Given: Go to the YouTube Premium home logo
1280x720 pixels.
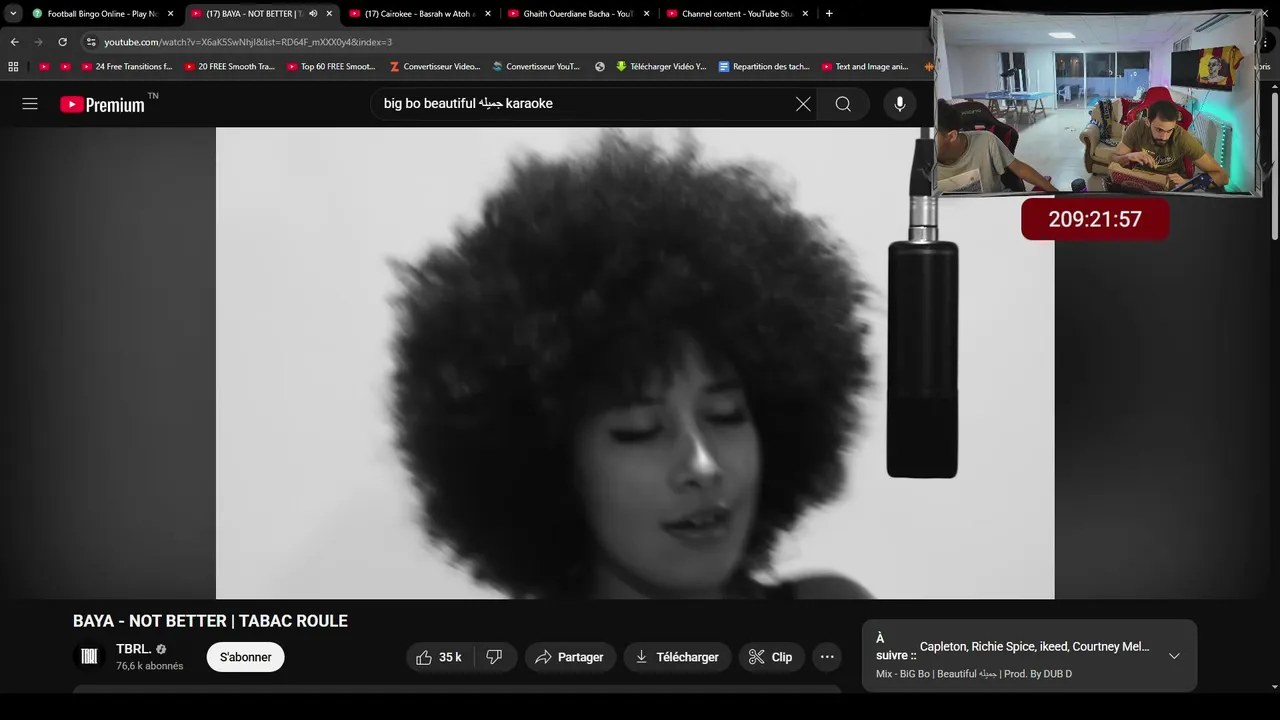Looking at the screenshot, I should (x=103, y=104).
